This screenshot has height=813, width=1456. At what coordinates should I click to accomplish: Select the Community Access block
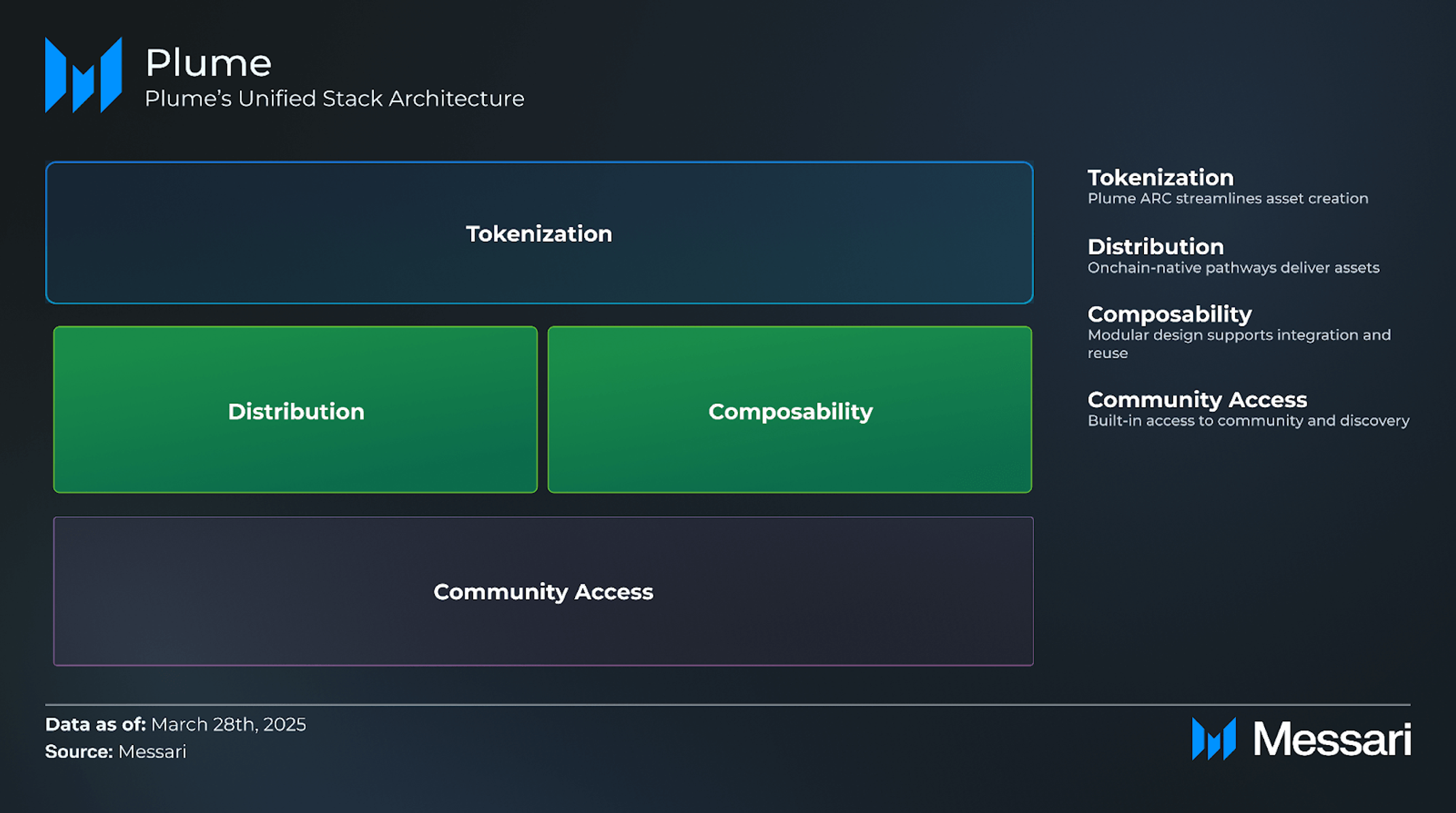click(x=543, y=591)
